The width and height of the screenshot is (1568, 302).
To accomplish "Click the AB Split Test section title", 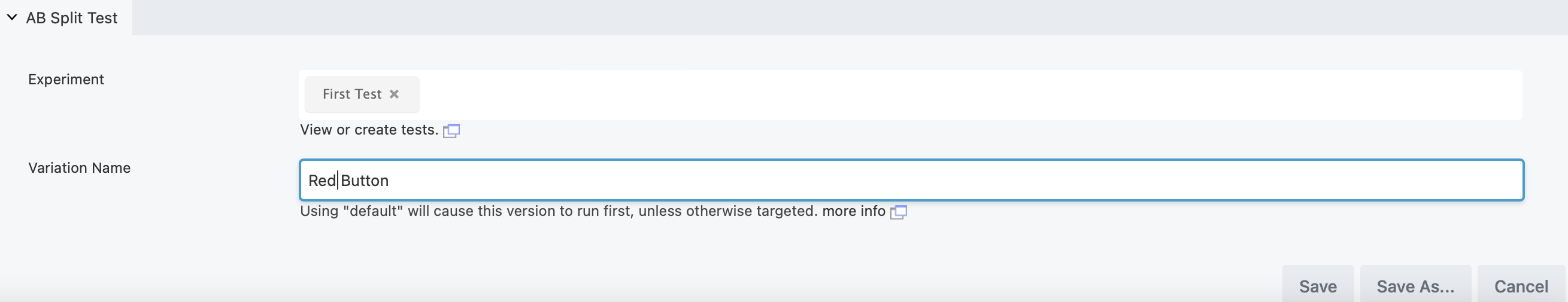I will [71, 18].
